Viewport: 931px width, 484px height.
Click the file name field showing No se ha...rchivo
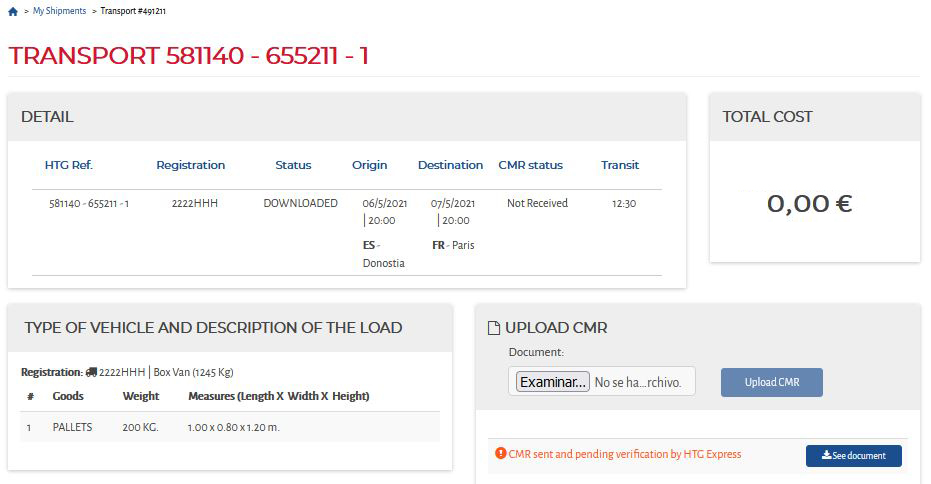point(638,382)
